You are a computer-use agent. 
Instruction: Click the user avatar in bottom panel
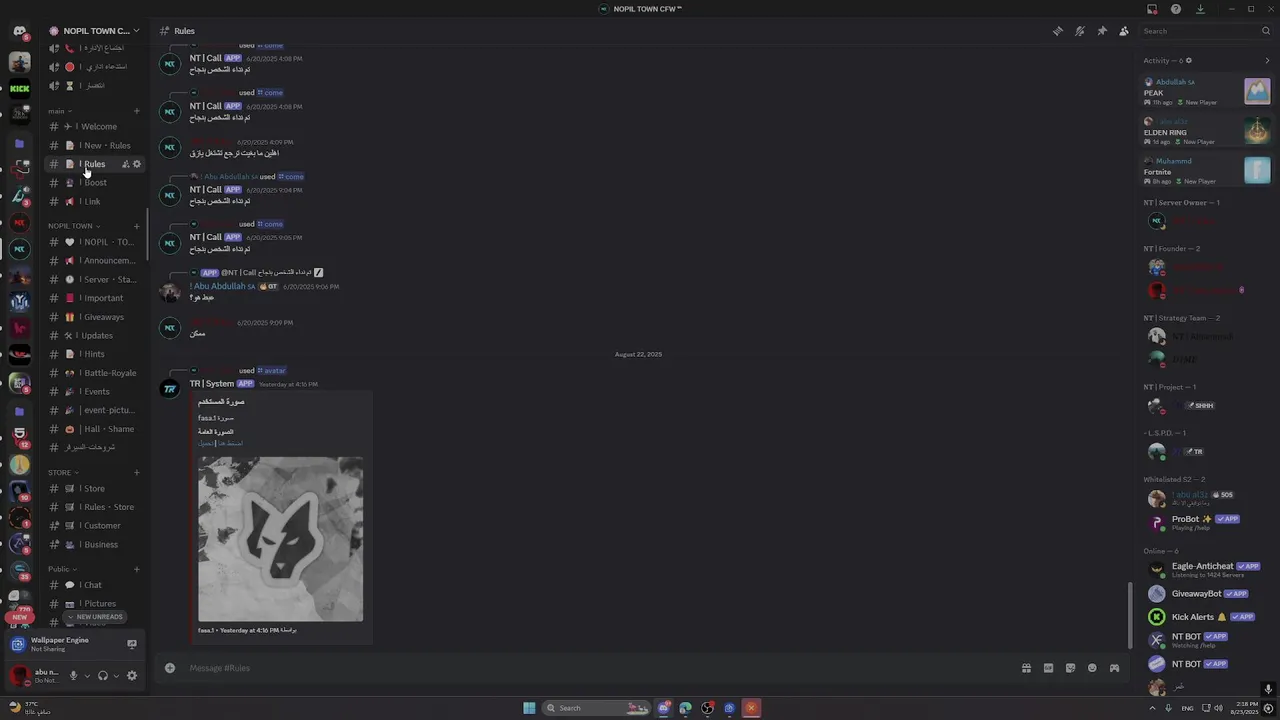[x=19, y=676]
